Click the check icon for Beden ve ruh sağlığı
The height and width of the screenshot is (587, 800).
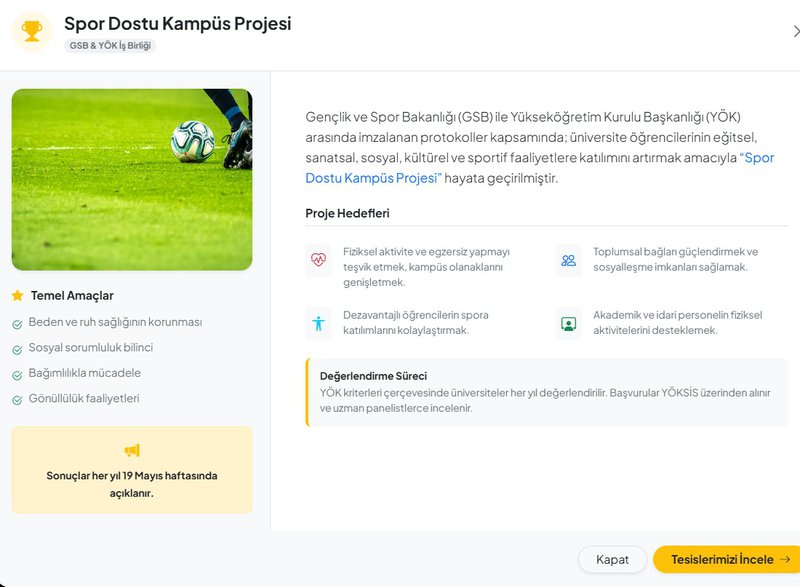pyautogui.click(x=18, y=324)
